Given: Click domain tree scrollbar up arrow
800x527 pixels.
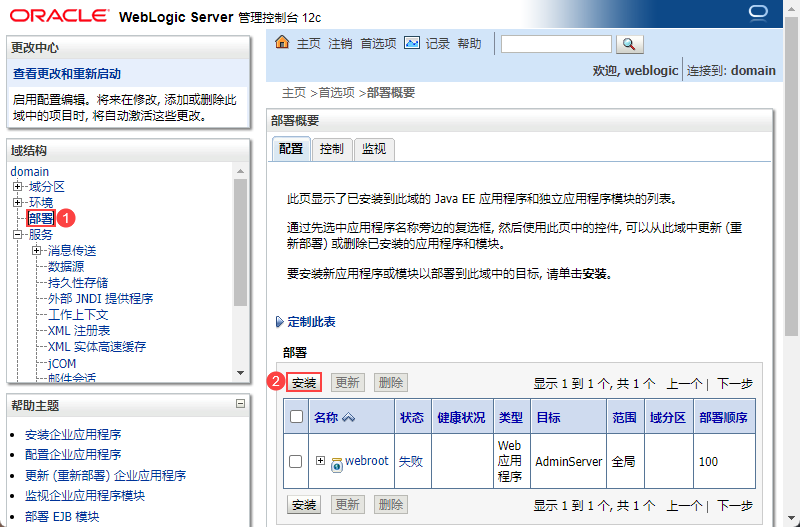Looking at the screenshot, I should pyautogui.click(x=241, y=171).
